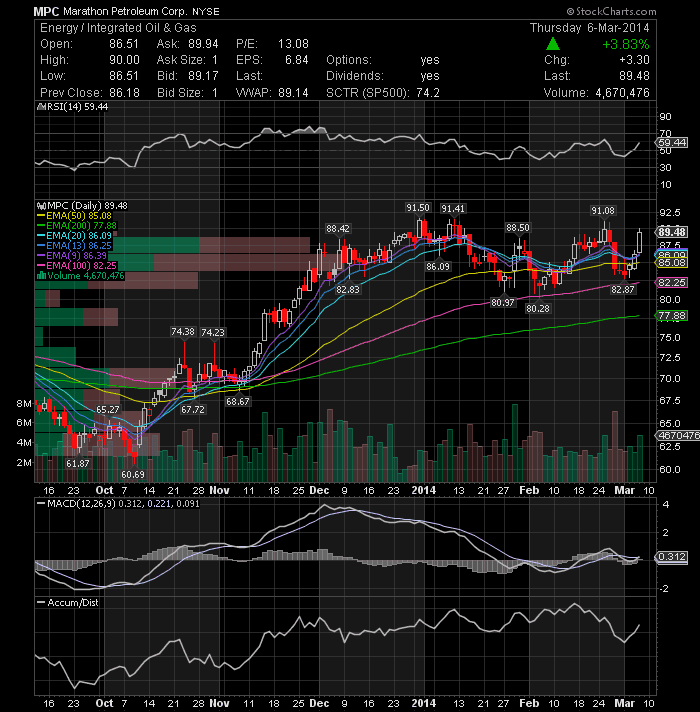Click the Feb label on the bottom date axis
The image size is (700, 712).
[x=529, y=704]
